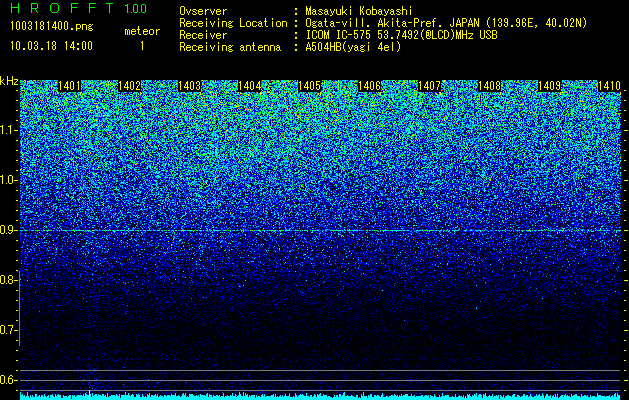This screenshot has width=629, height=400.
Task: Click the 1404 time label
Action: click(250, 86)
